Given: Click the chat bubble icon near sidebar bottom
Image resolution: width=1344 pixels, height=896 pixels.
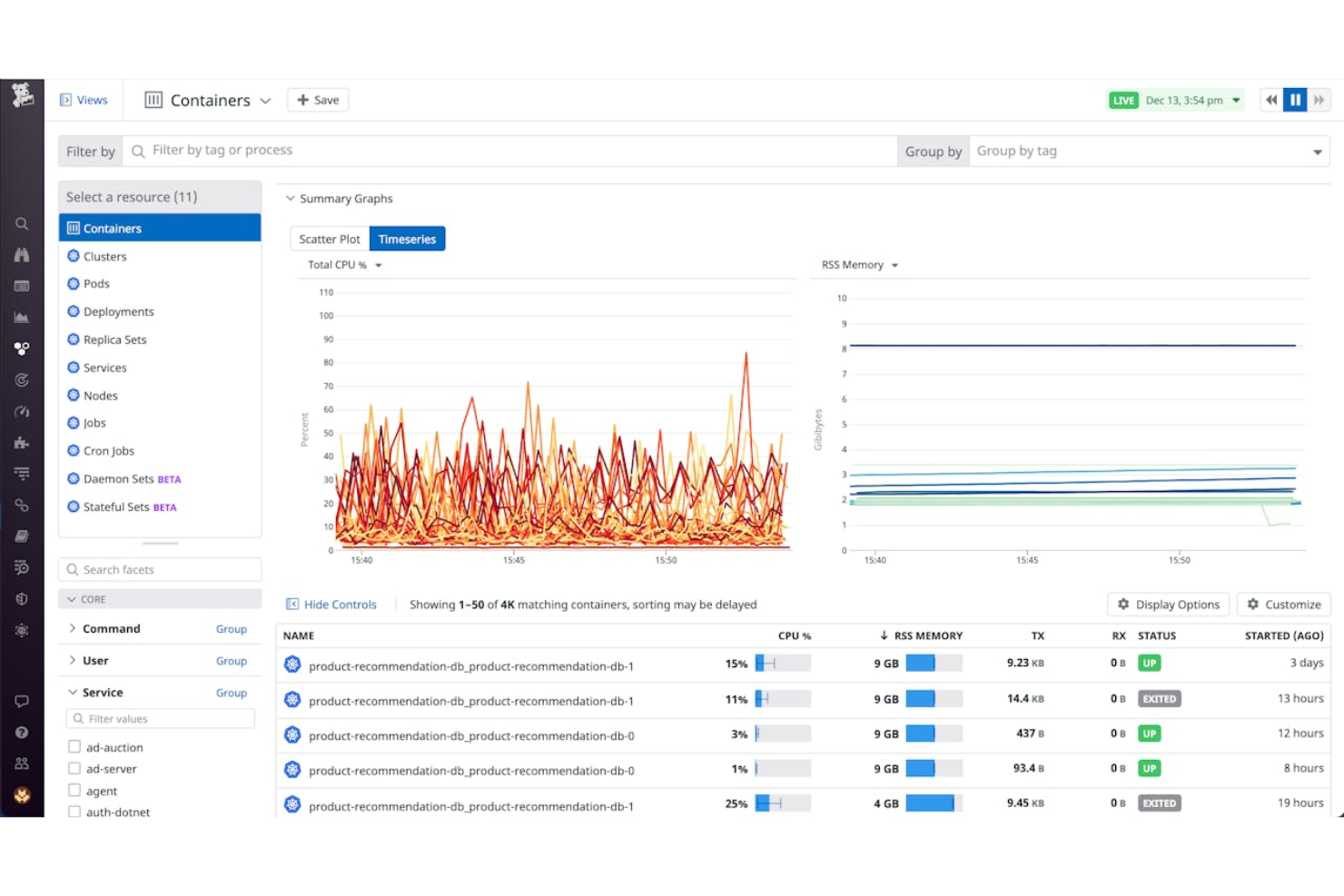Looking at the screenshot, I should pyautogui.click(x=22, y=701).
